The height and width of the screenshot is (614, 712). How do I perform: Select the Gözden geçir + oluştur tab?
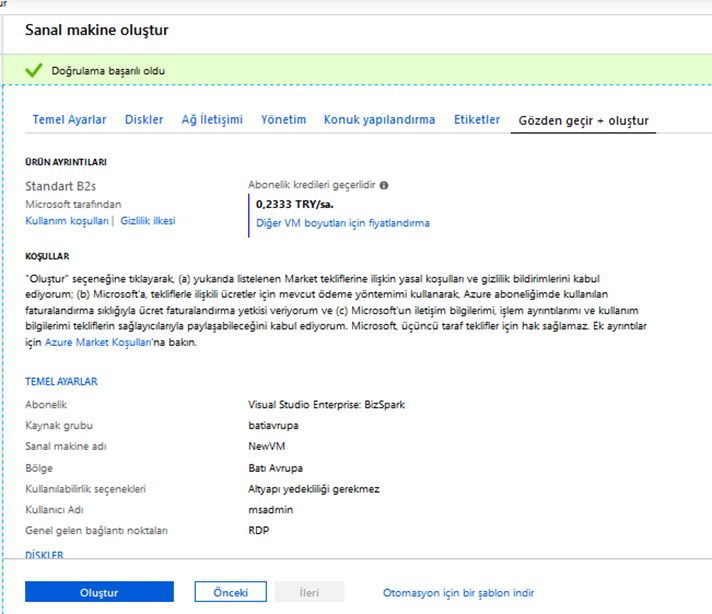[x=583, y=121]
